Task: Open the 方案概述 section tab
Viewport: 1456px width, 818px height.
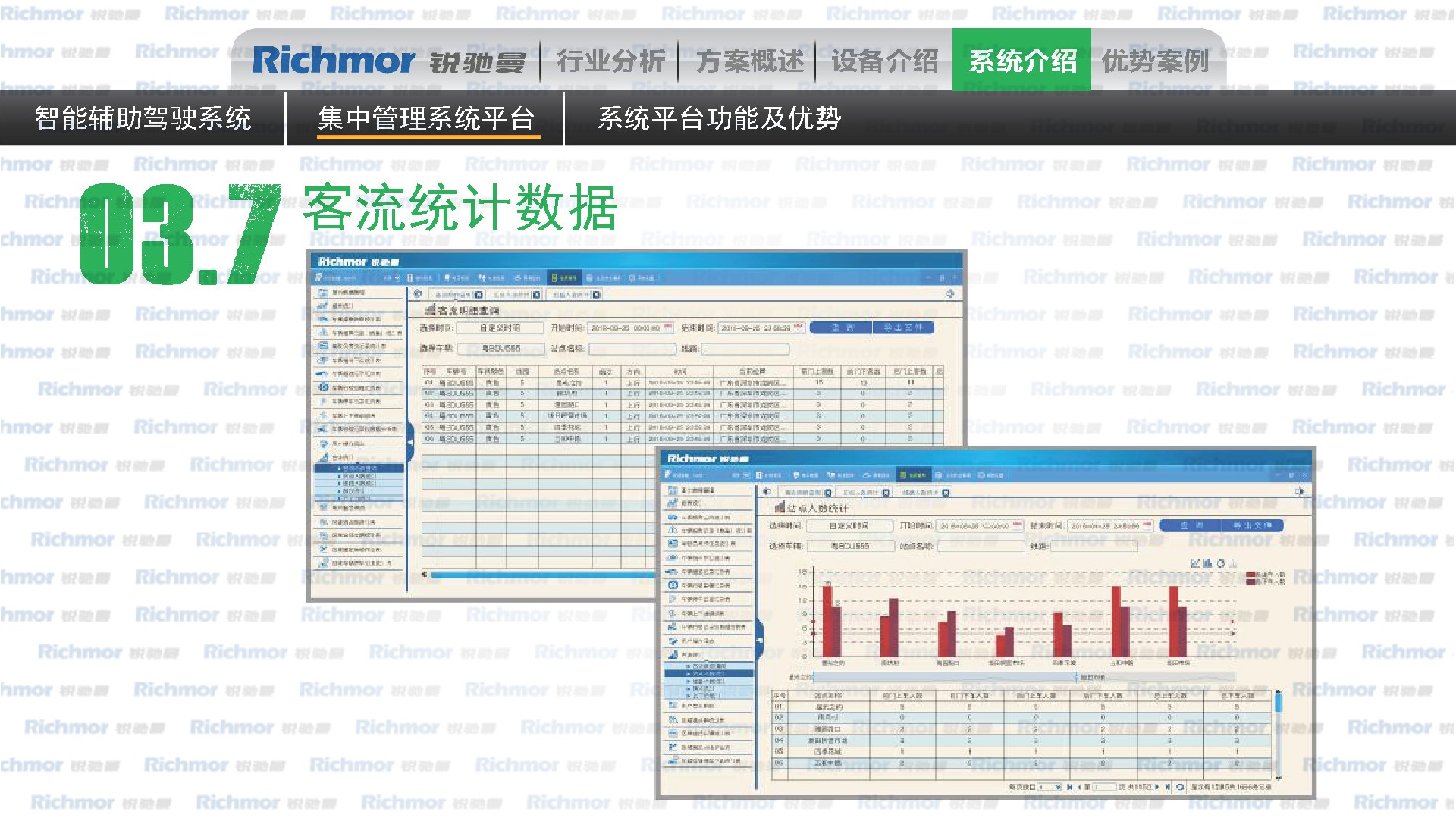Action: pos(750,61)
